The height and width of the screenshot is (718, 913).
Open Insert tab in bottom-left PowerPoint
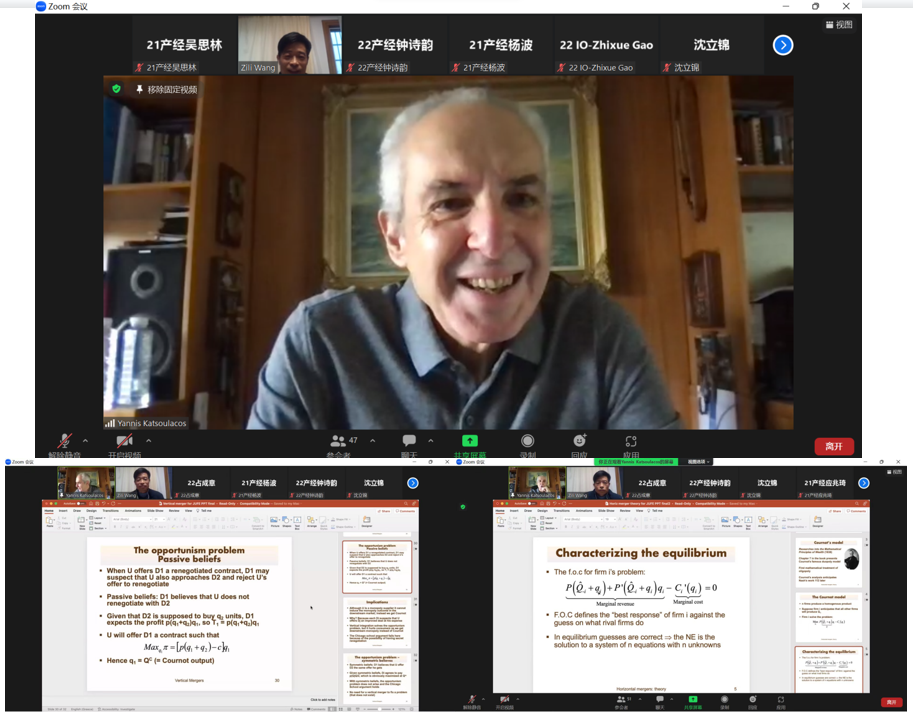pos(63,511)
